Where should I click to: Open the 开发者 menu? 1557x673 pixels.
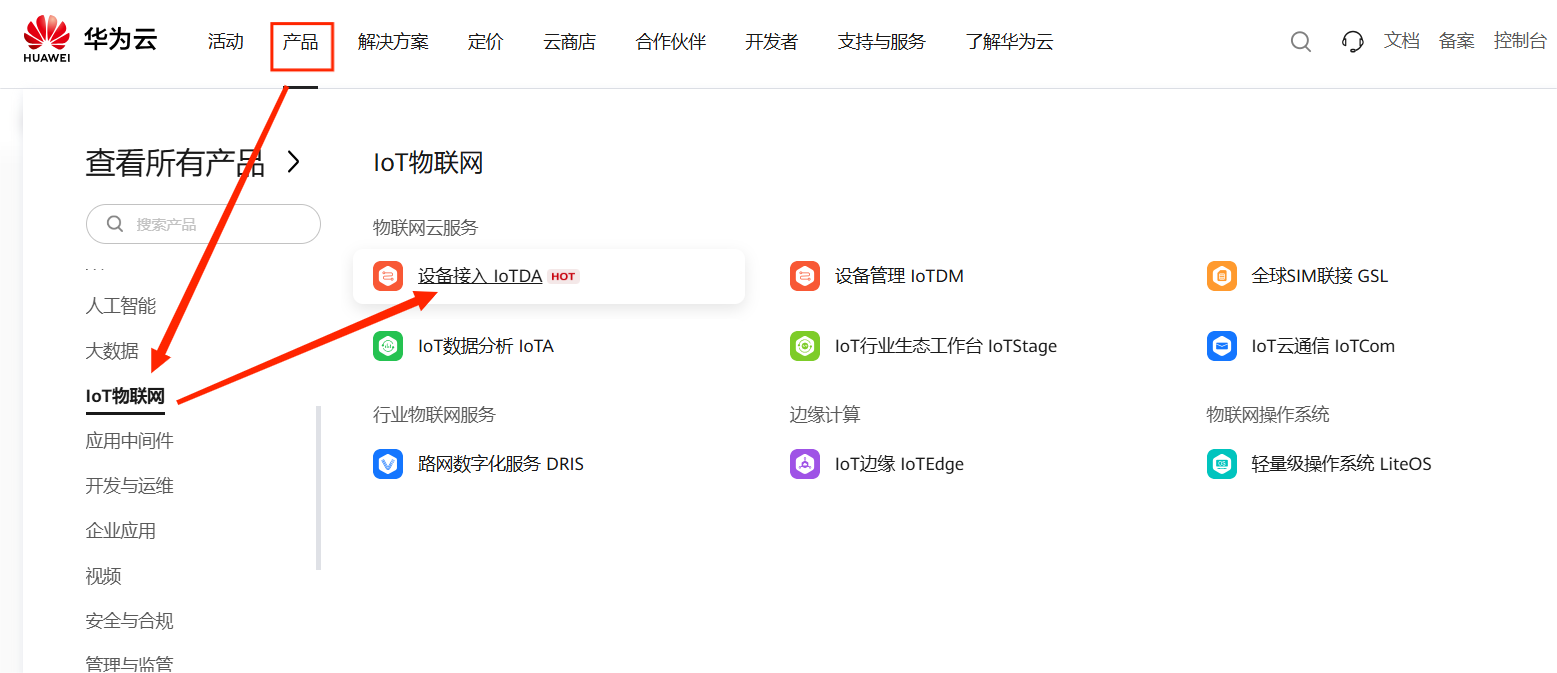772,42
